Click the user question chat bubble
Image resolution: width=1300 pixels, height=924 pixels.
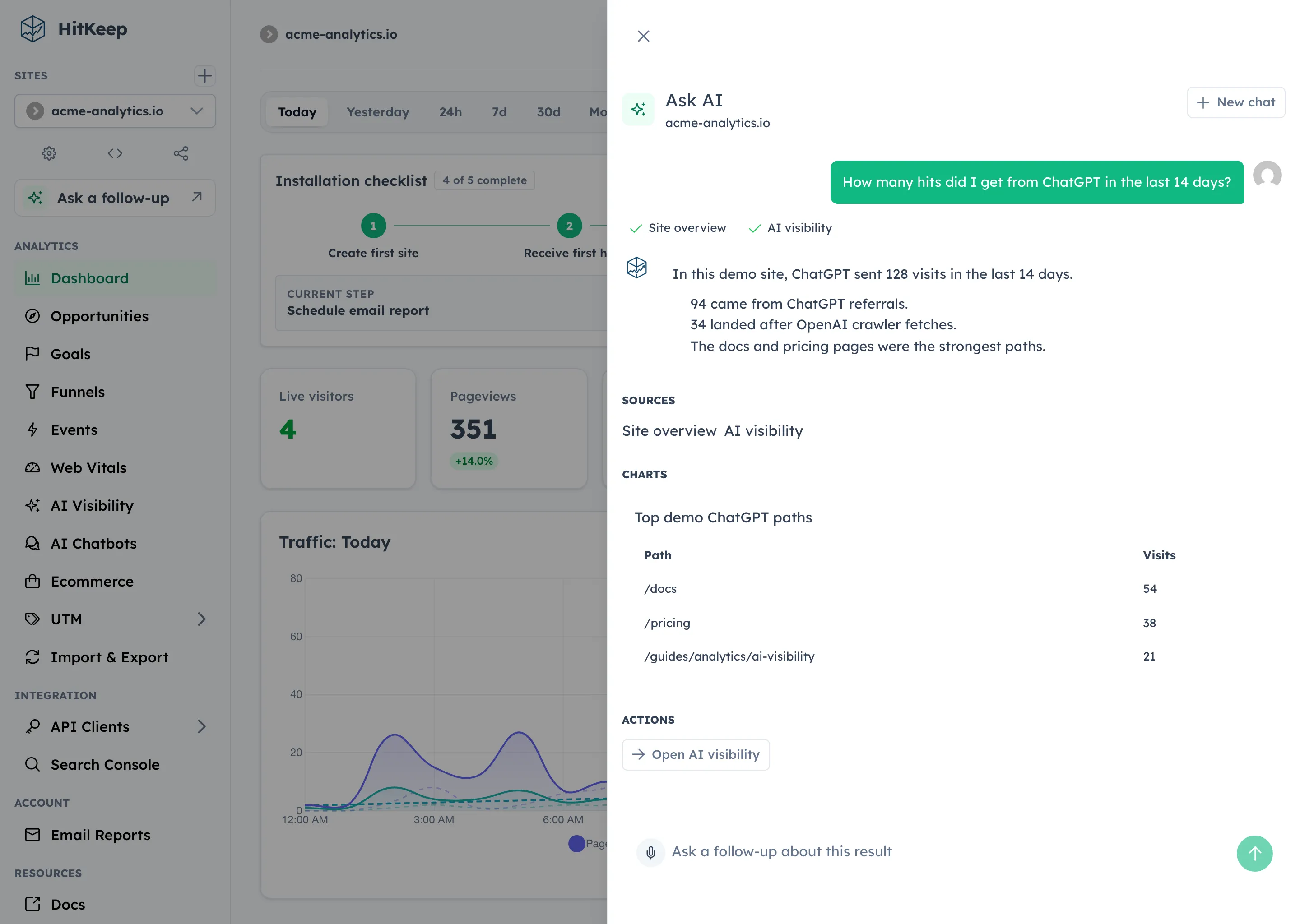(1036, 182)
